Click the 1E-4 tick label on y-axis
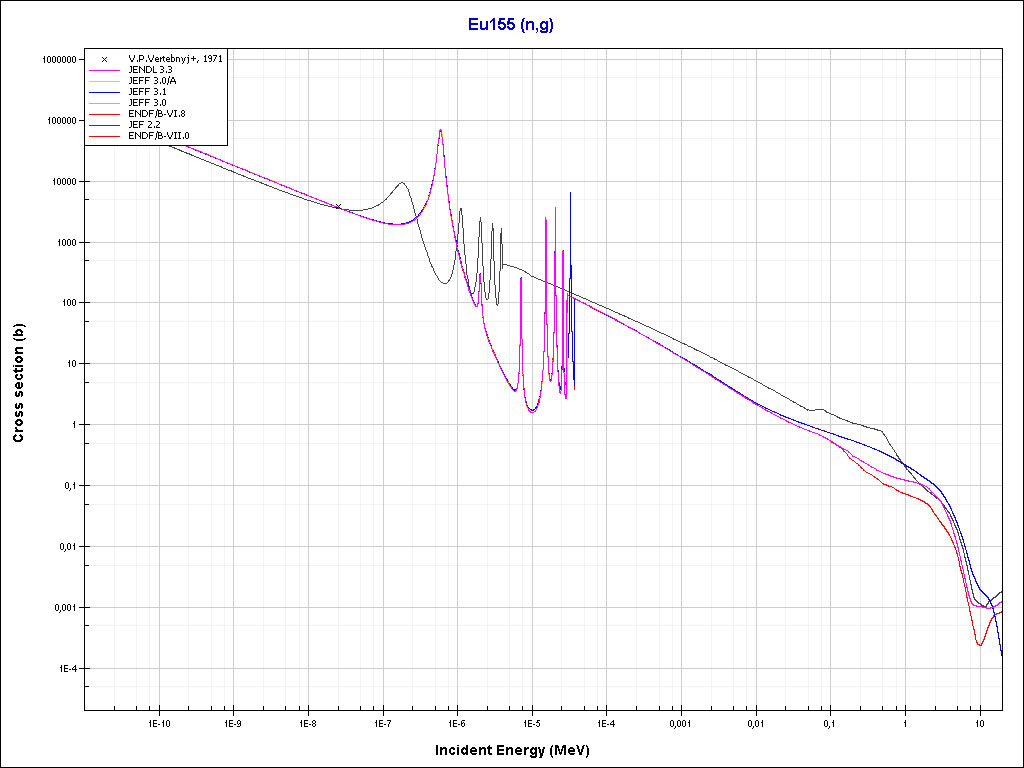 click(65, 669)
